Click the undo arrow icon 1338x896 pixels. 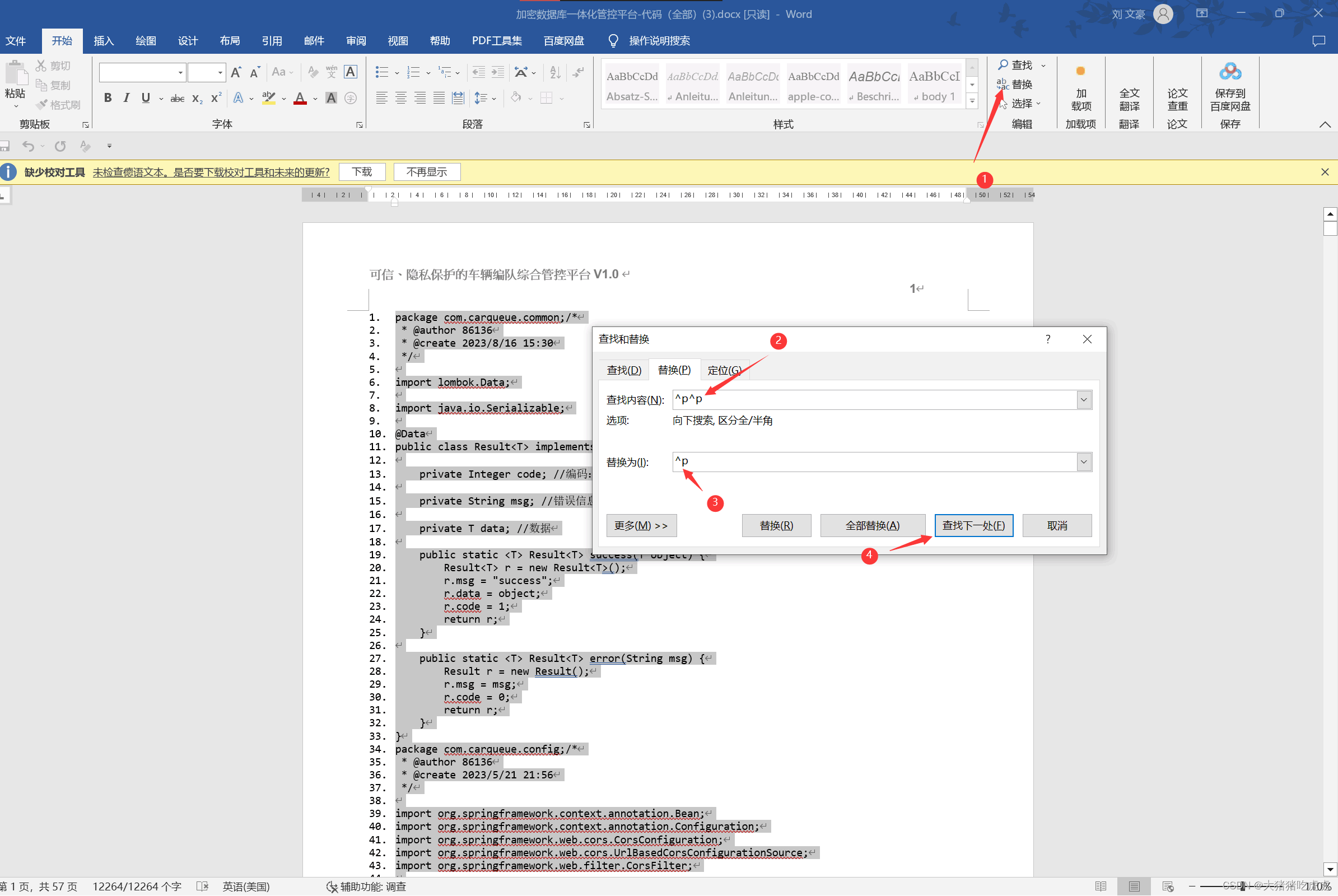[x=27, y=146]
